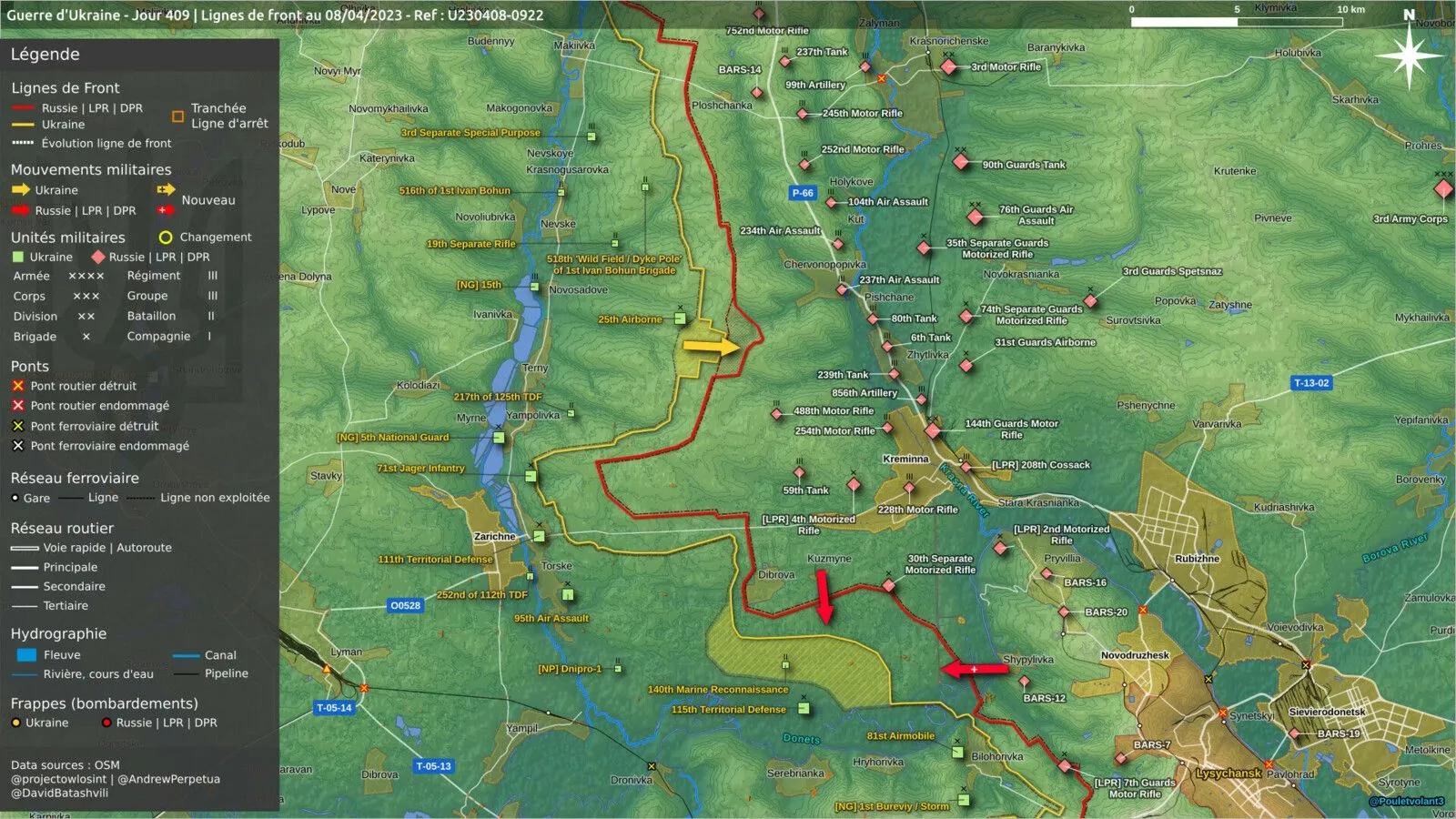Click the Gare station dot in legend
The width and height of the screenshot is (1456, 819).
[x=15, y=498]
